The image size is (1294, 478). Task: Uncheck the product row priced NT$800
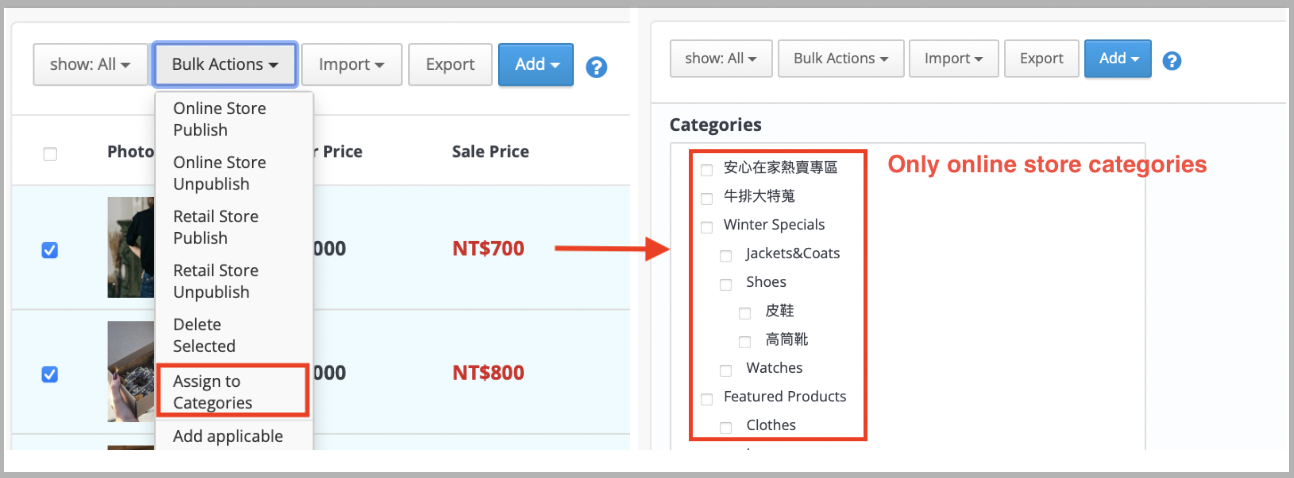[x=50, y=374]
